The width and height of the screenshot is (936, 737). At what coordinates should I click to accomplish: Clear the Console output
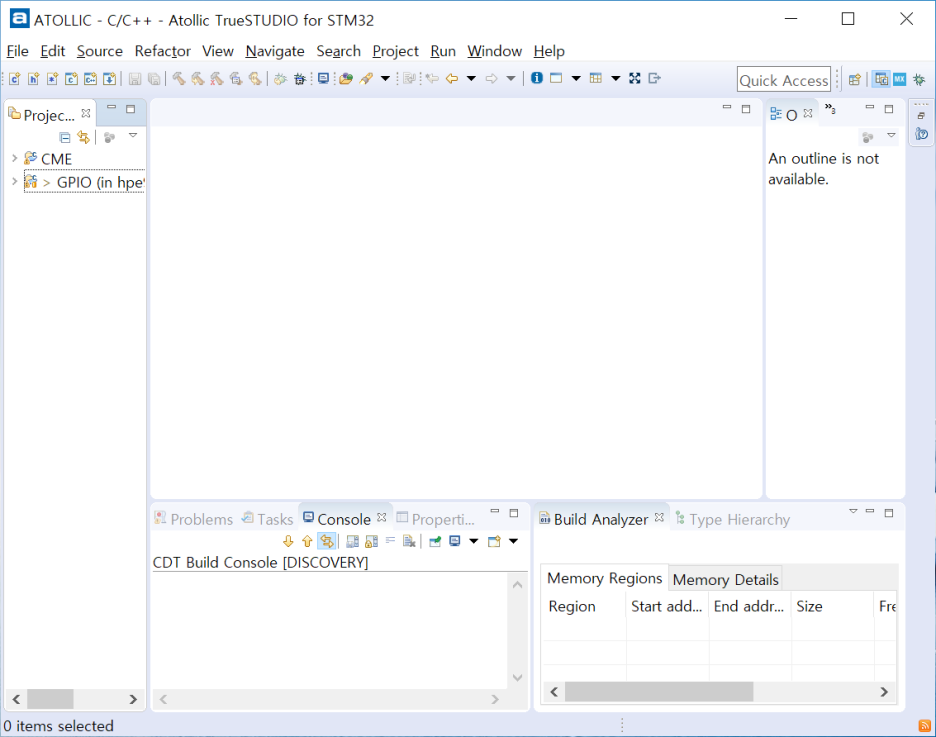pos(409,541)
